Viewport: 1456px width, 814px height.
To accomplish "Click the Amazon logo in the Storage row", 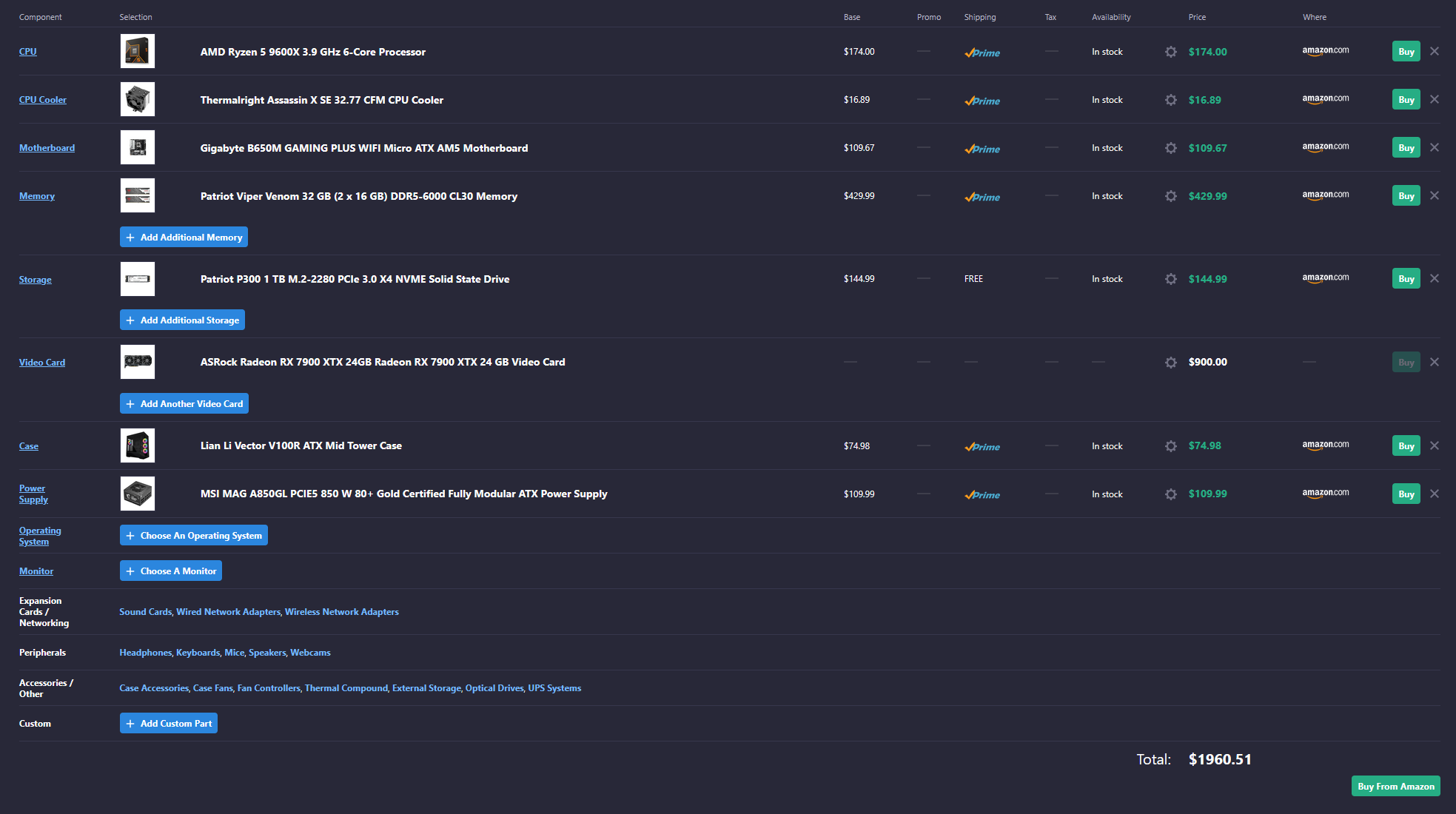I will coord(1326,278).
